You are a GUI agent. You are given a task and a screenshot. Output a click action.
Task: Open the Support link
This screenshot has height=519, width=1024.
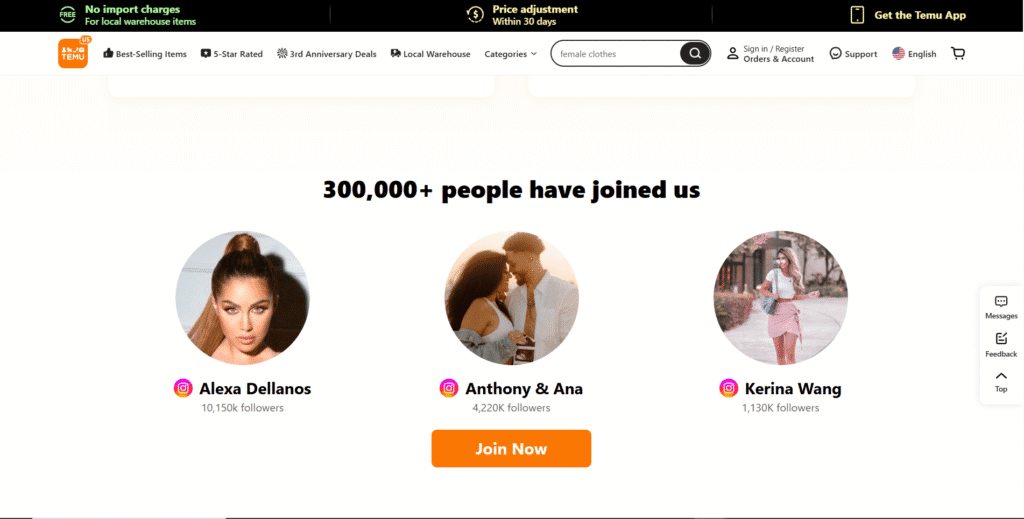[853, 54]
